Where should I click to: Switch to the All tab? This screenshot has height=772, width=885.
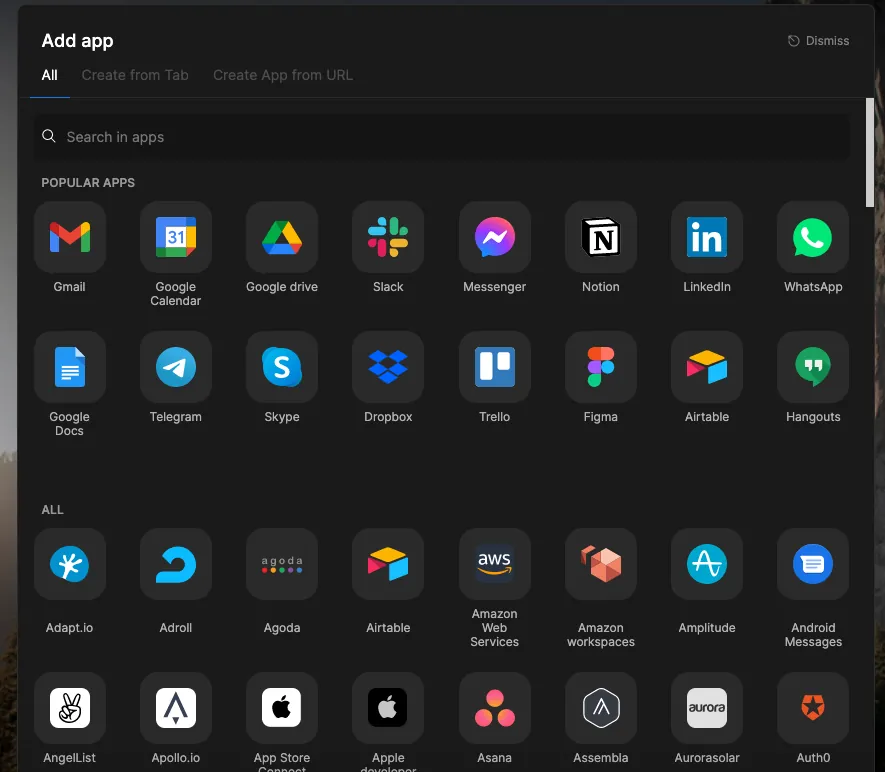pos(50,75)
